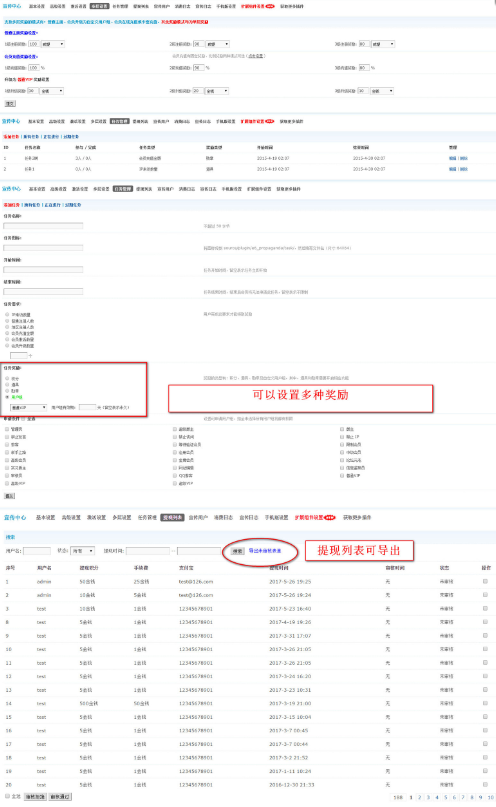Screen dimensions: 496x807
Task: Tick the 全选 select-all checkbox under the withdrawal table
Action: (7, 796)
